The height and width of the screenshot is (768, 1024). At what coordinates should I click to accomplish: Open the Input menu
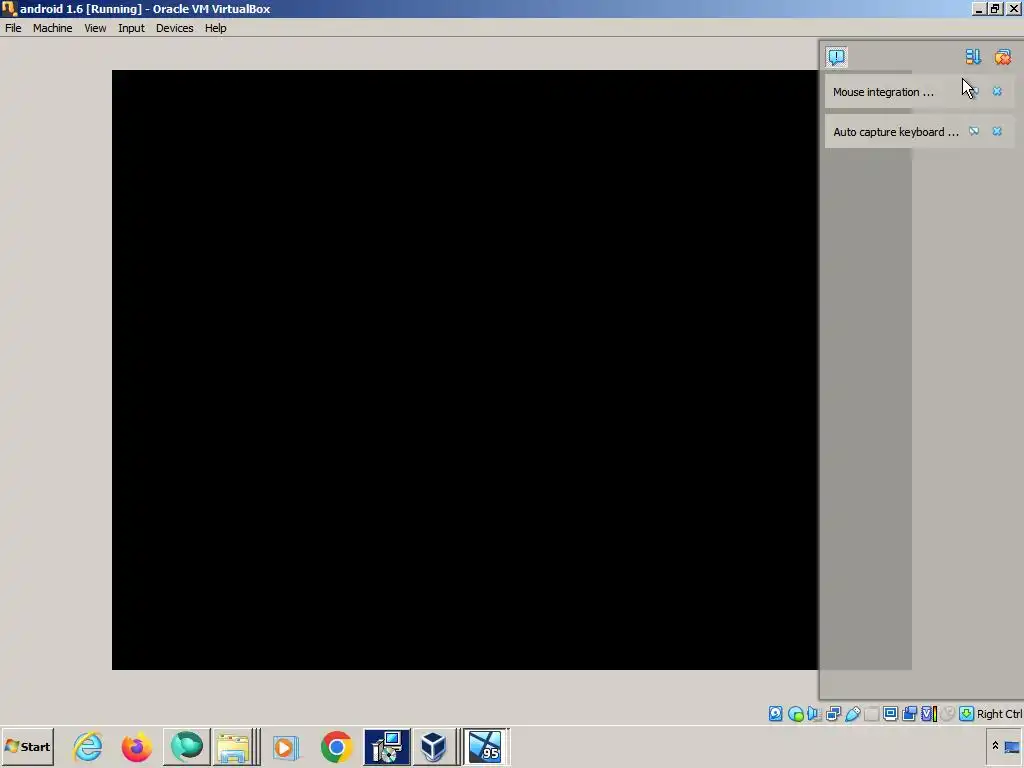click(x=131, y=28)
